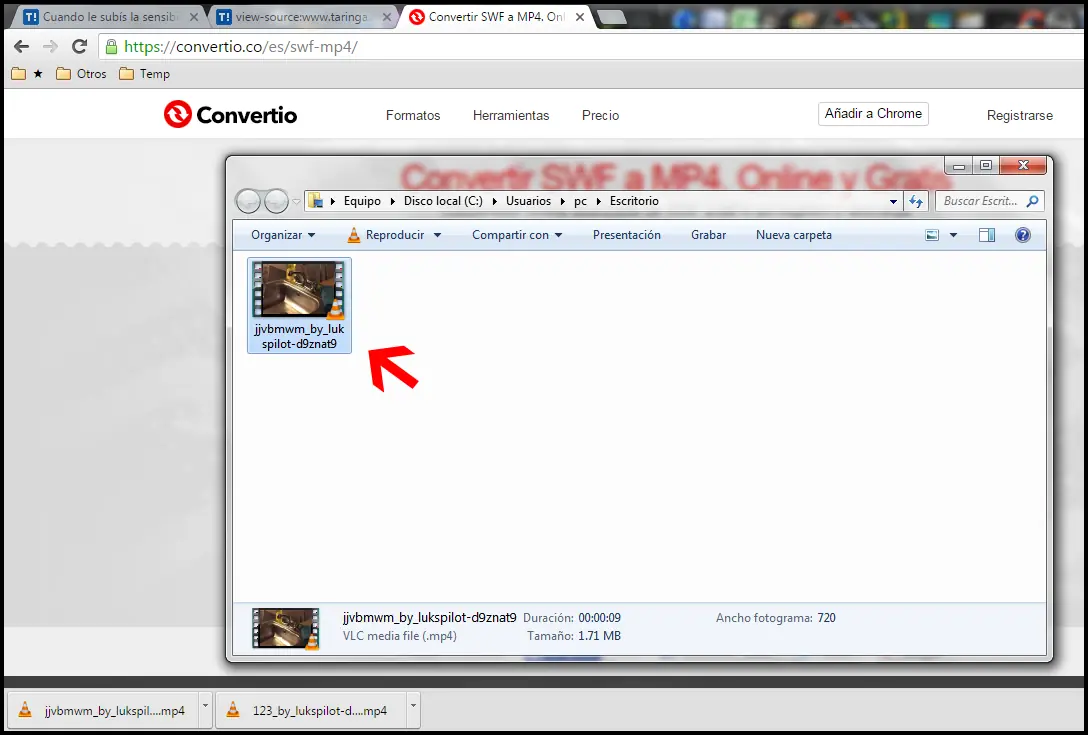Click the Usuarios breadcrumb
1088x735 pixels.
[528, 201]
